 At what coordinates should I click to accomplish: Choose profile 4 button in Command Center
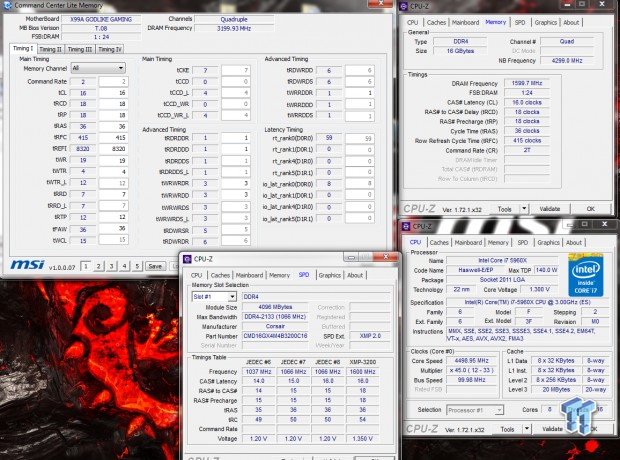pyautogui.click(x=124, y=266)
